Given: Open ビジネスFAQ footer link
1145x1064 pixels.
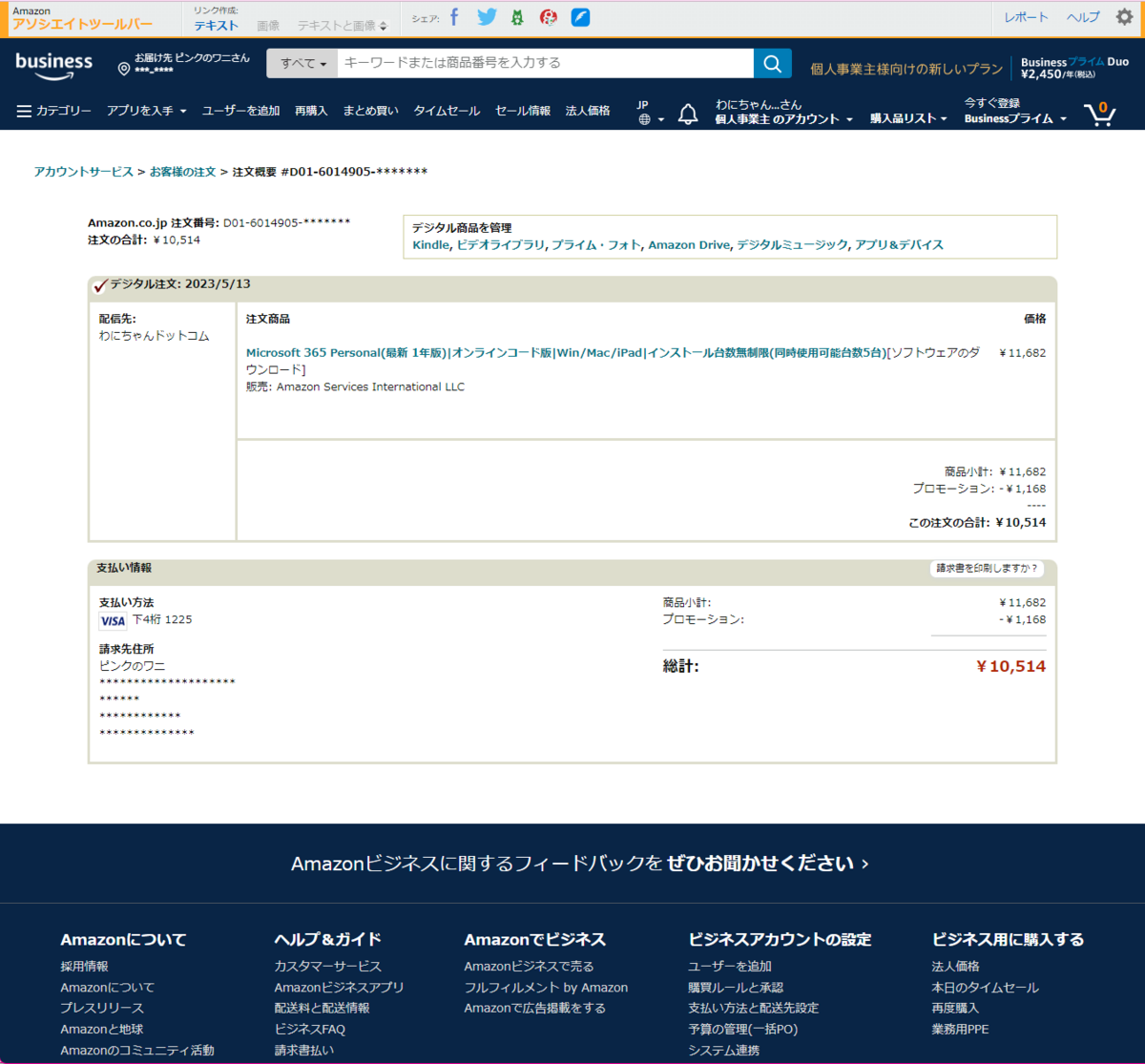Looking at the screenshot, I should click(309, 1030).
